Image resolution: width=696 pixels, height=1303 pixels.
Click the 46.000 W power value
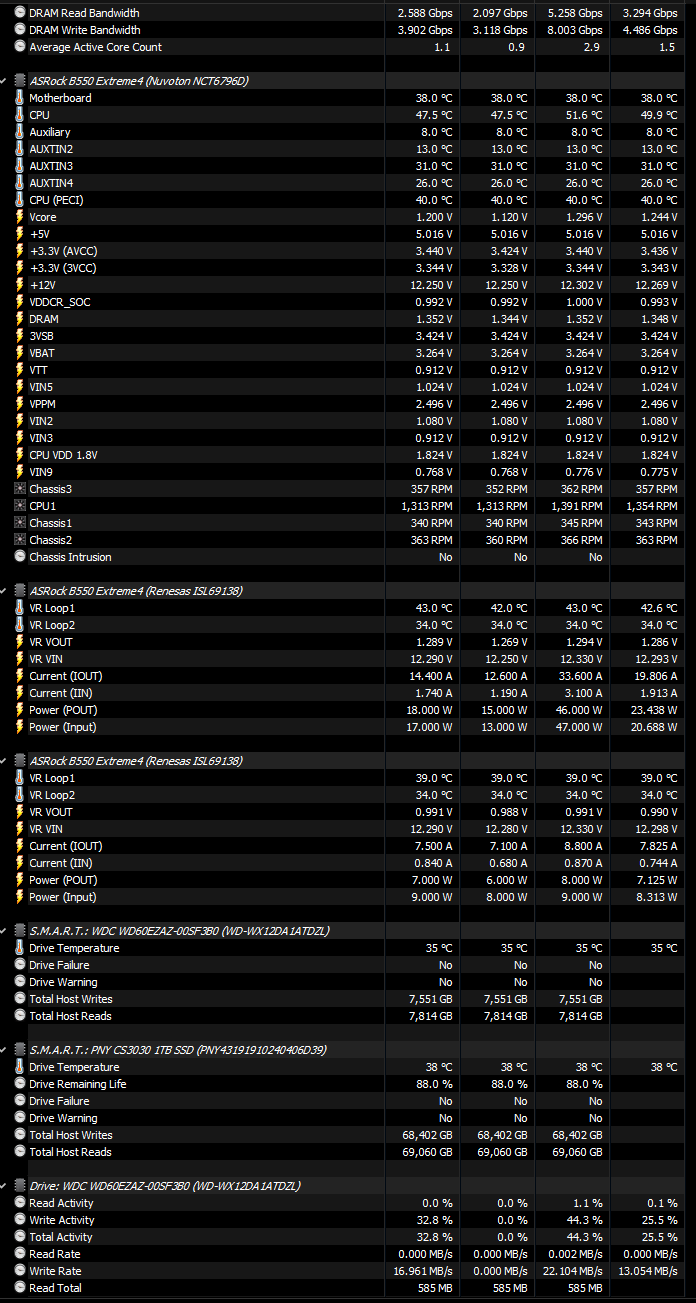(x=577, y=710)
